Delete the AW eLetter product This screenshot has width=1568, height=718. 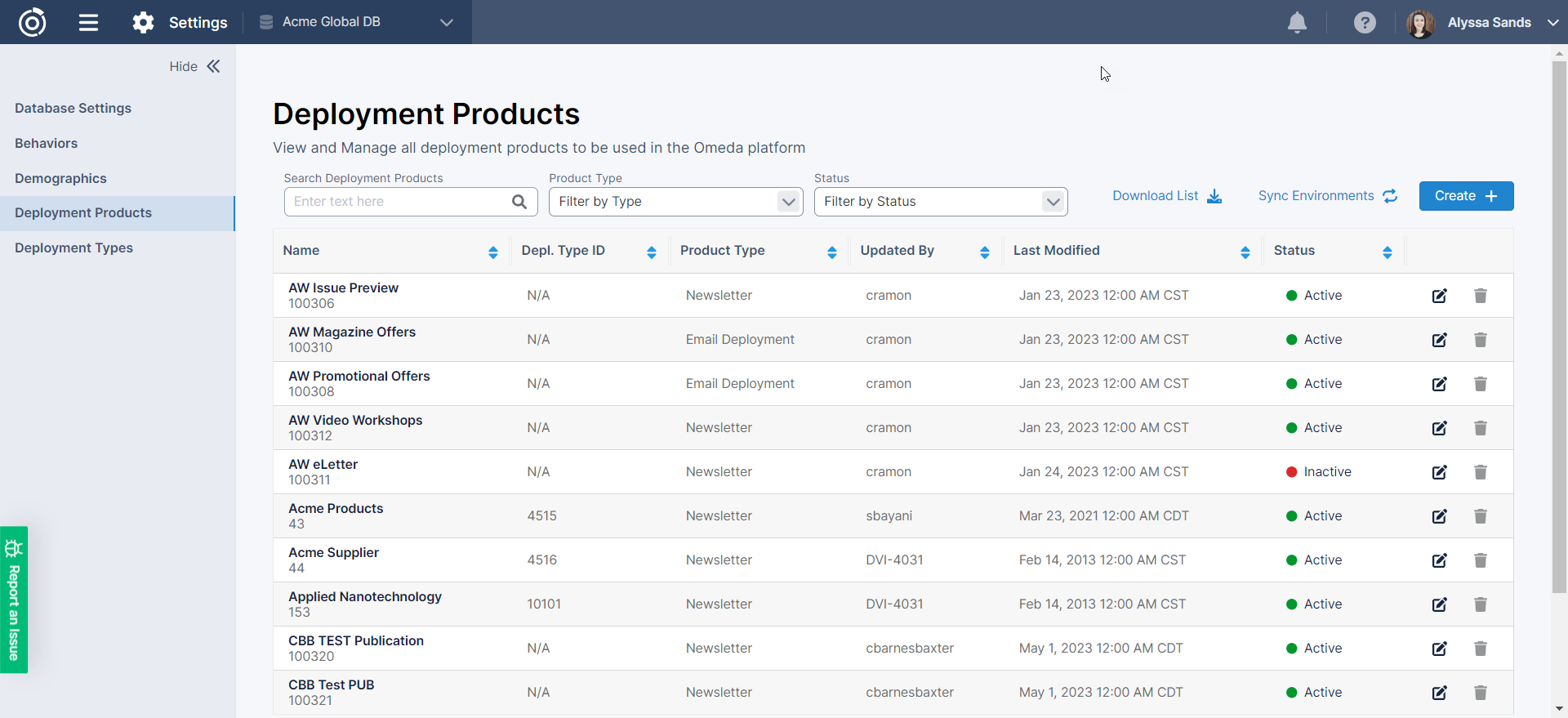tap(1480, 472)
